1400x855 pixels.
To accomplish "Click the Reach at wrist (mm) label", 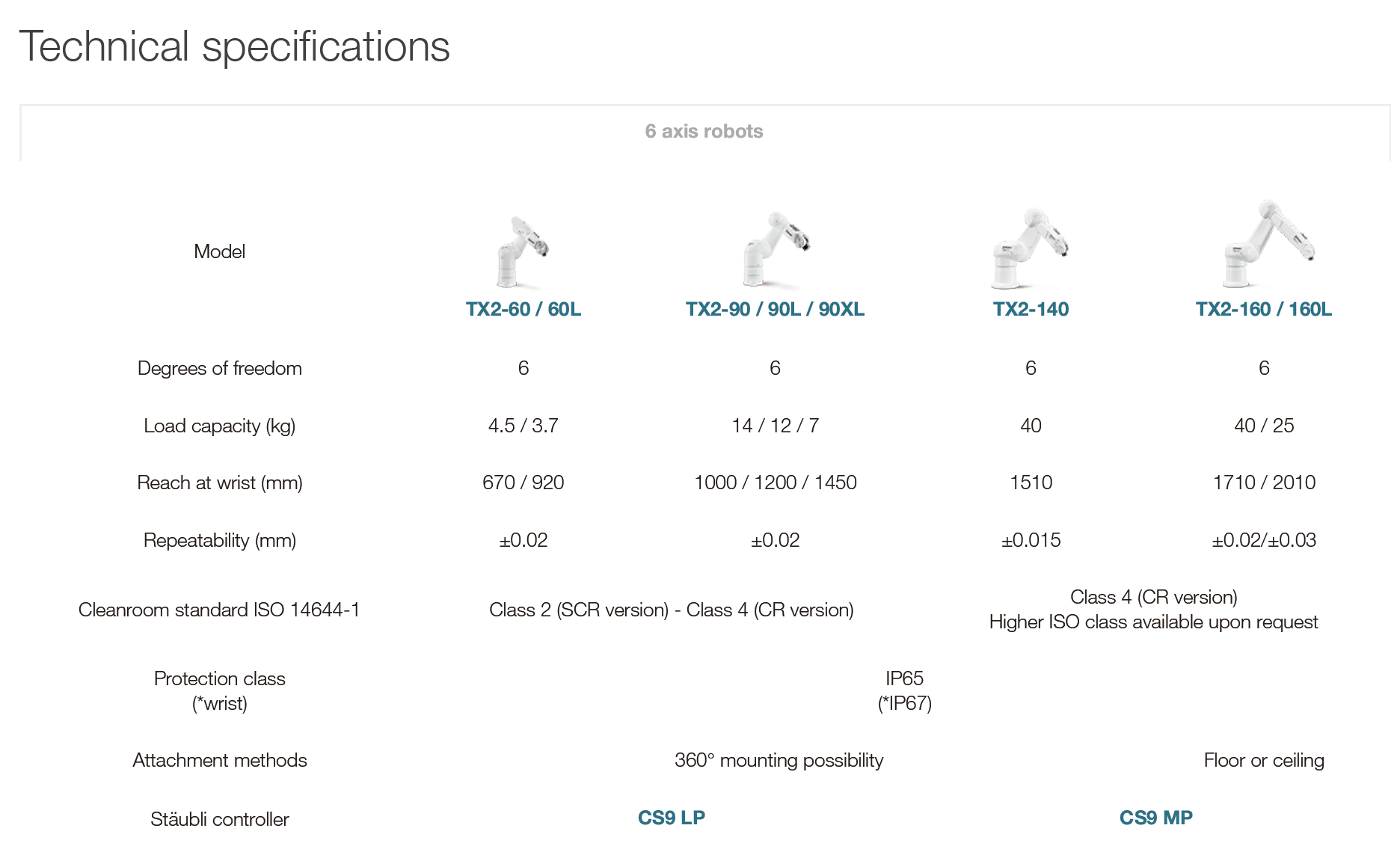I will 219,482.
